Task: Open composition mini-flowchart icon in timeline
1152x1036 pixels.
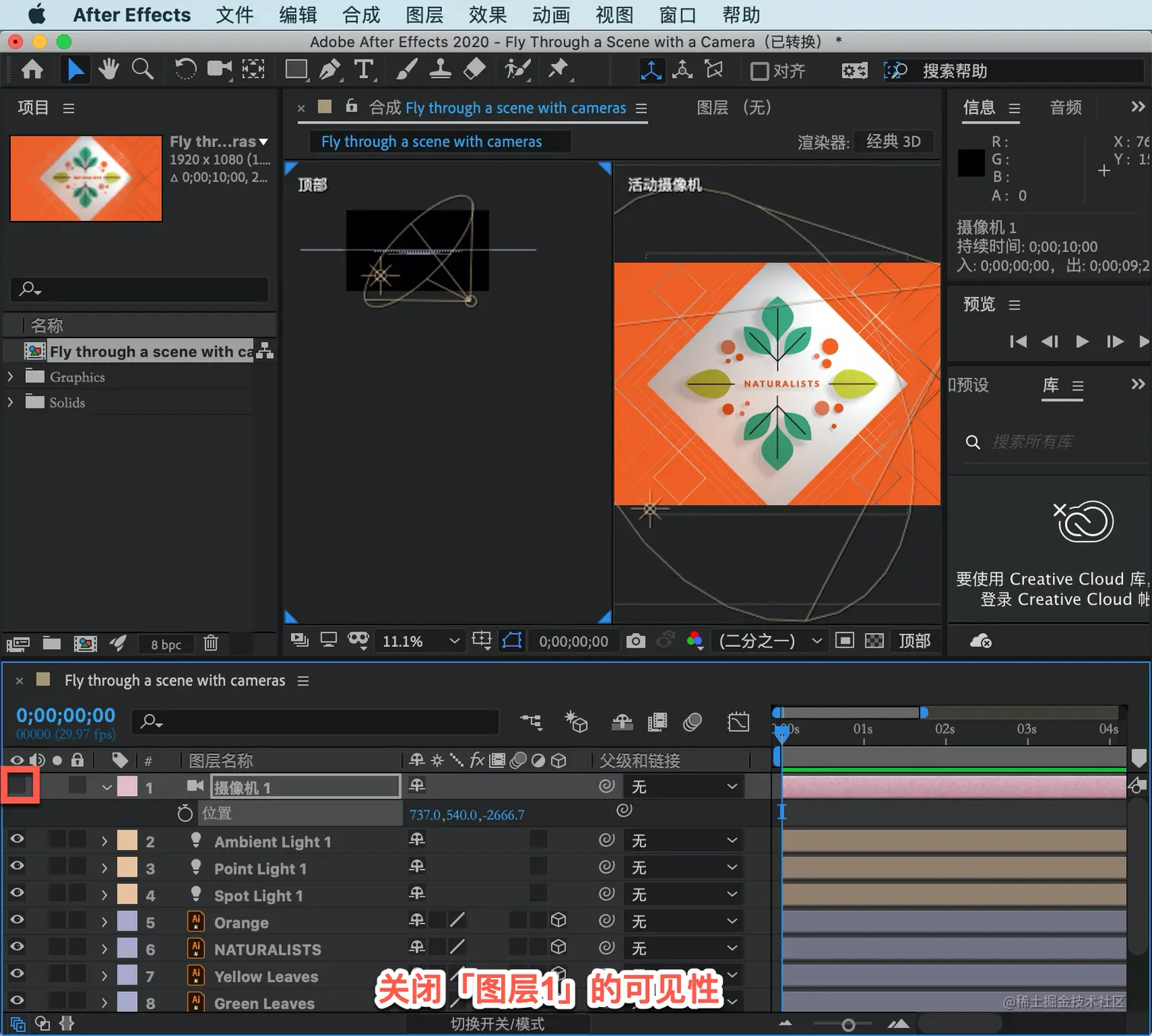Action: coord(531,721)
